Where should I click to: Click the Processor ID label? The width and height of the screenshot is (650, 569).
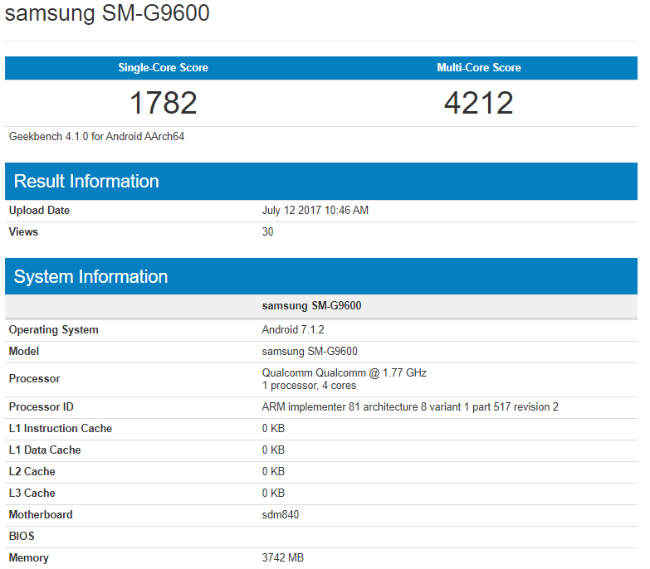coord(41,407)
